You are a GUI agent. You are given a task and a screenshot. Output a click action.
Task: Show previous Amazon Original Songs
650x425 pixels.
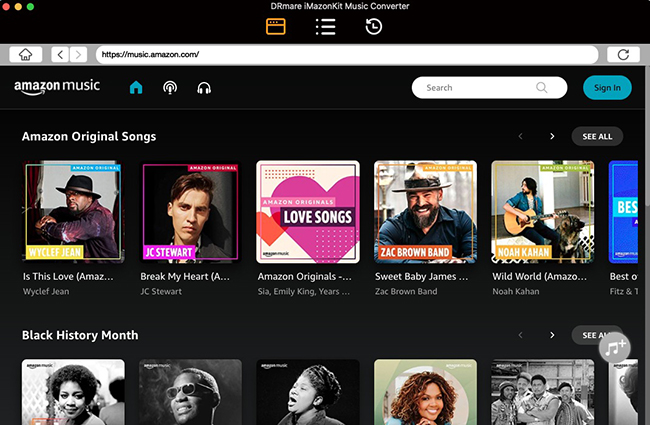[x=519, y=136]
